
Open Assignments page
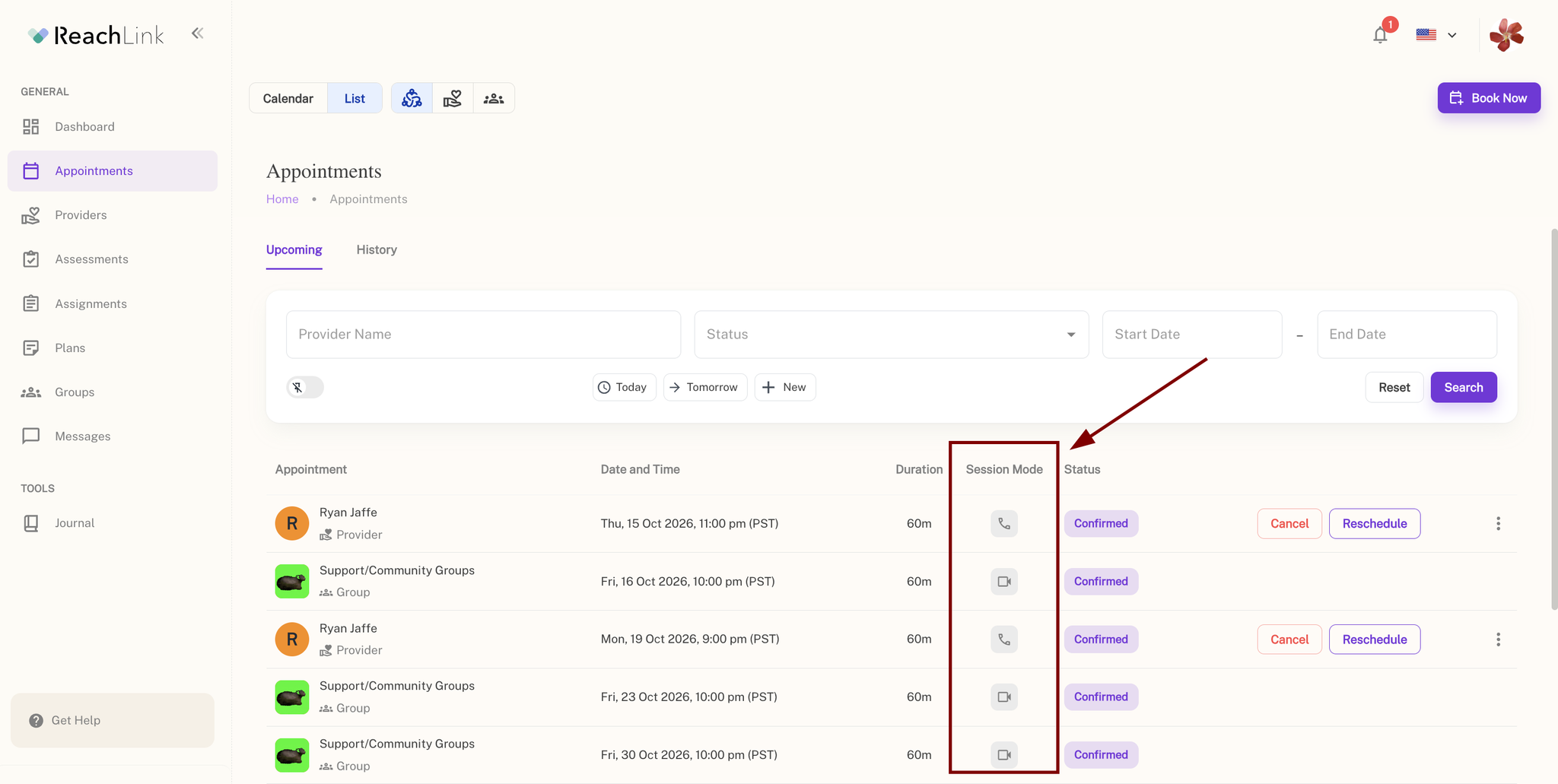[x=113, y=303]
